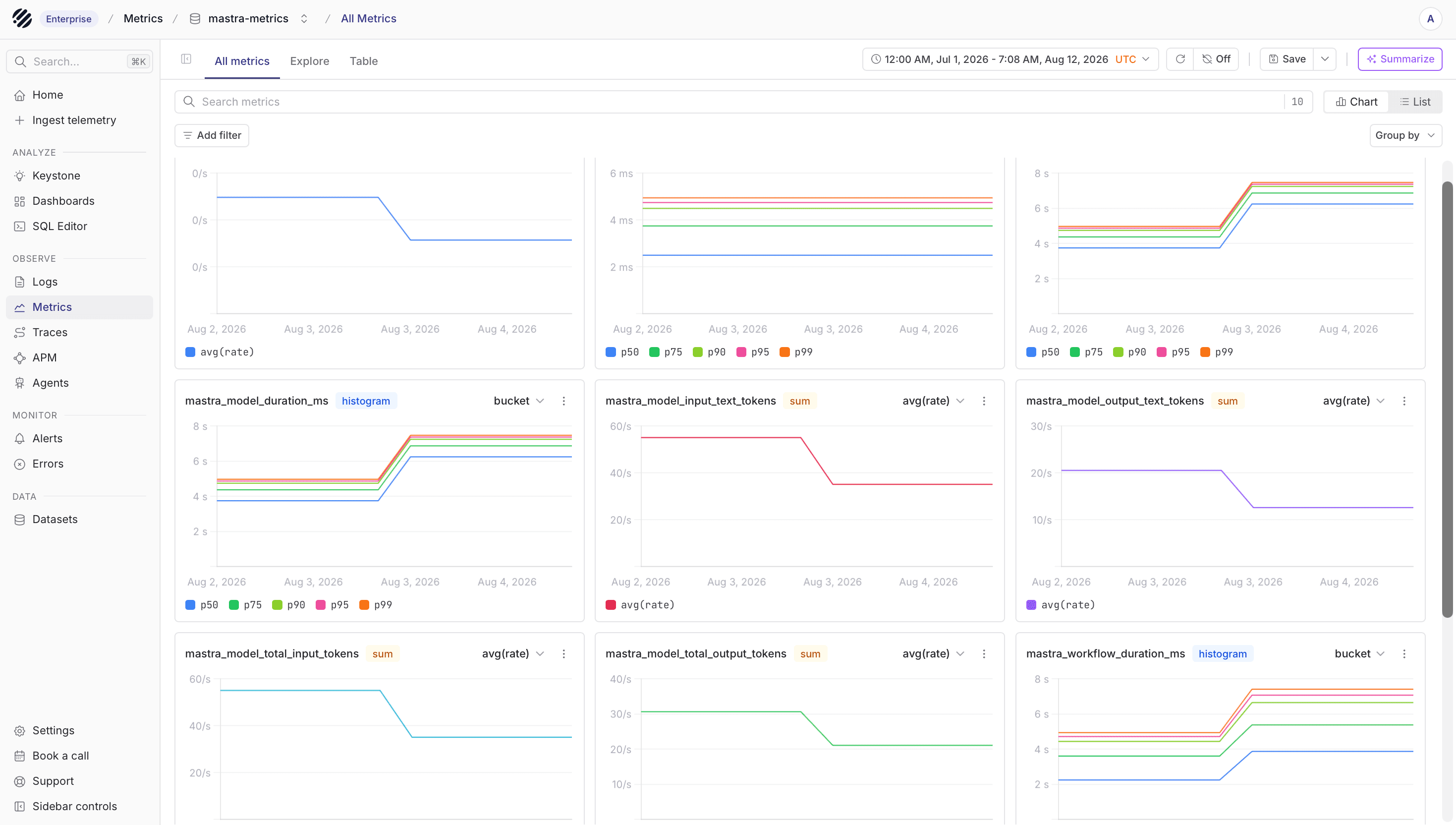Click user avatar A
1456x825 pixels.
point(1431,19)
